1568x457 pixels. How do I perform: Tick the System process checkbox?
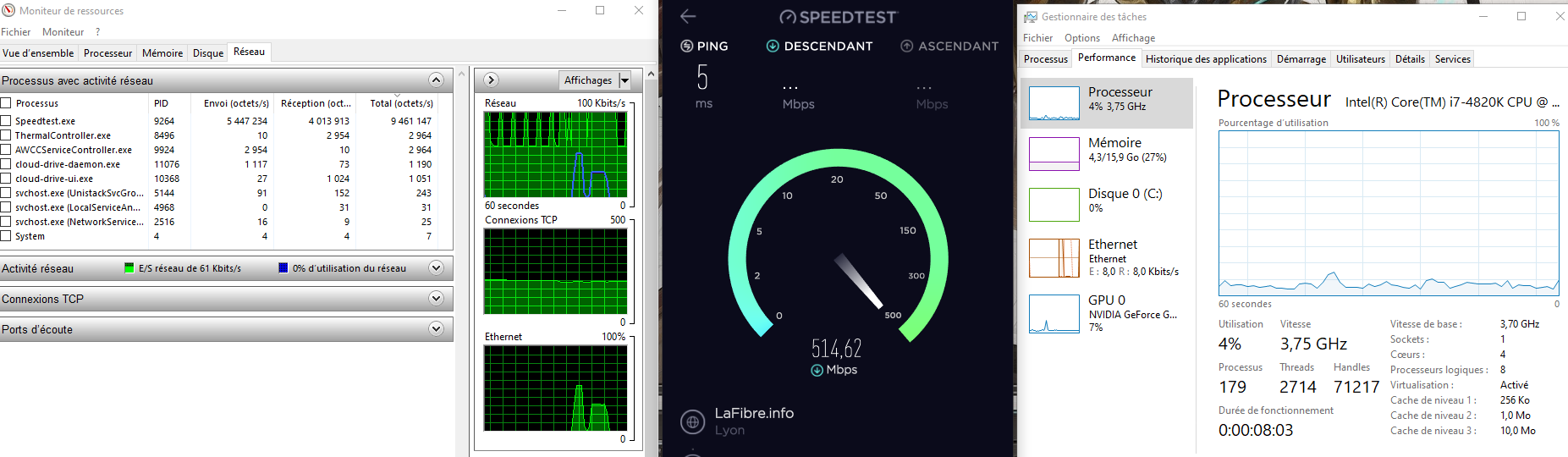coord(6,236)
